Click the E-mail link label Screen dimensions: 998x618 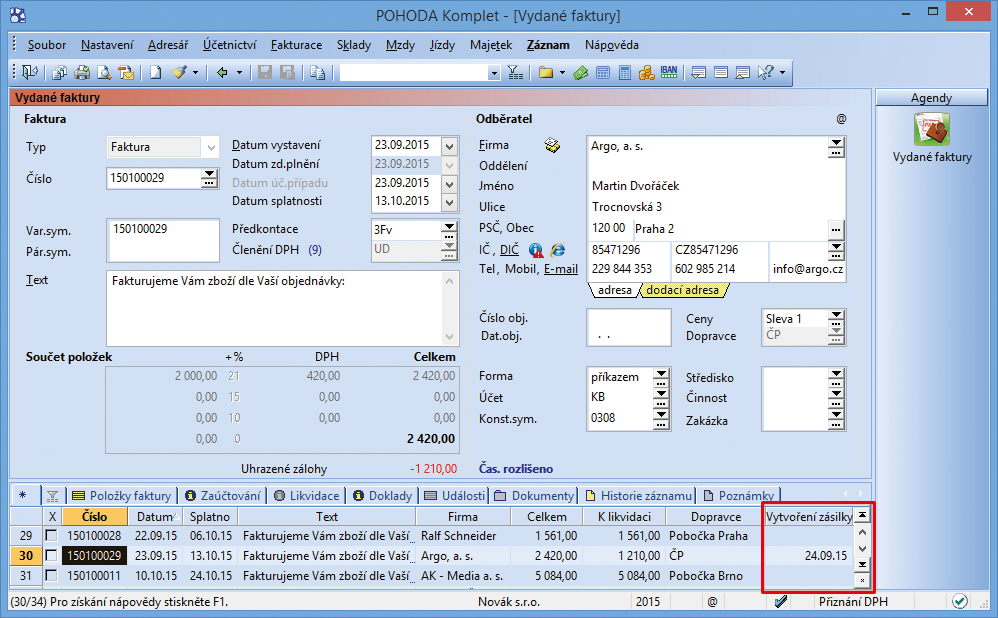click(561, 269)
